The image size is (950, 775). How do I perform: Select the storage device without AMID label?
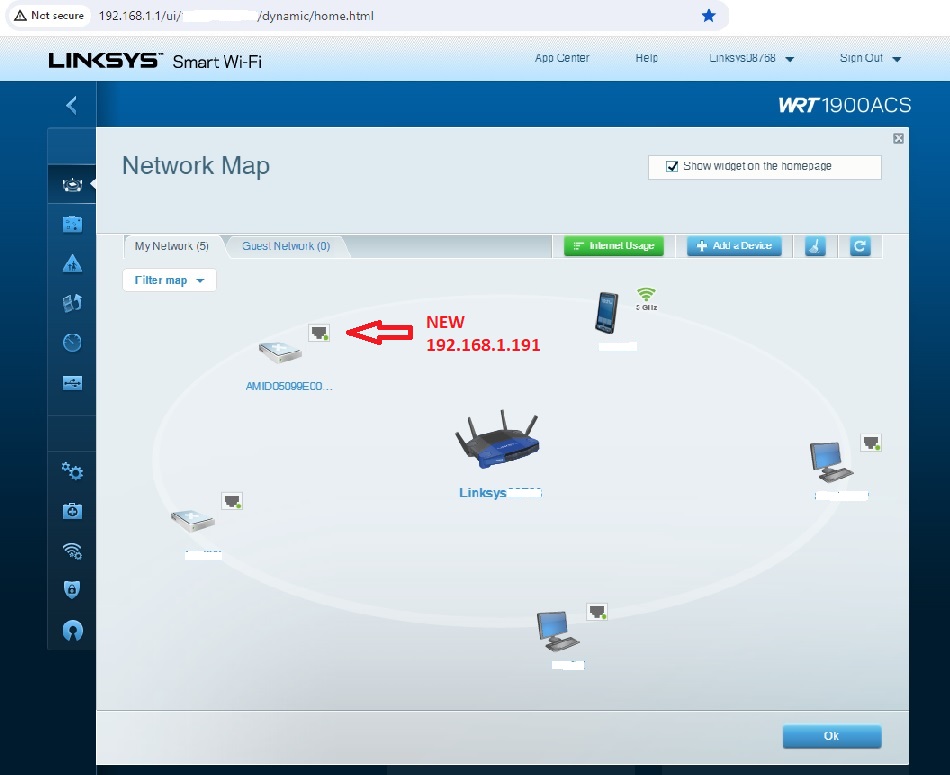(x=193, y=521)
